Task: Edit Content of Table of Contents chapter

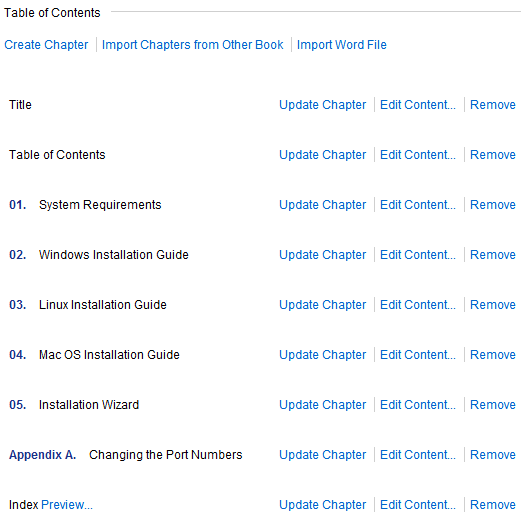Action: (418, 155)
